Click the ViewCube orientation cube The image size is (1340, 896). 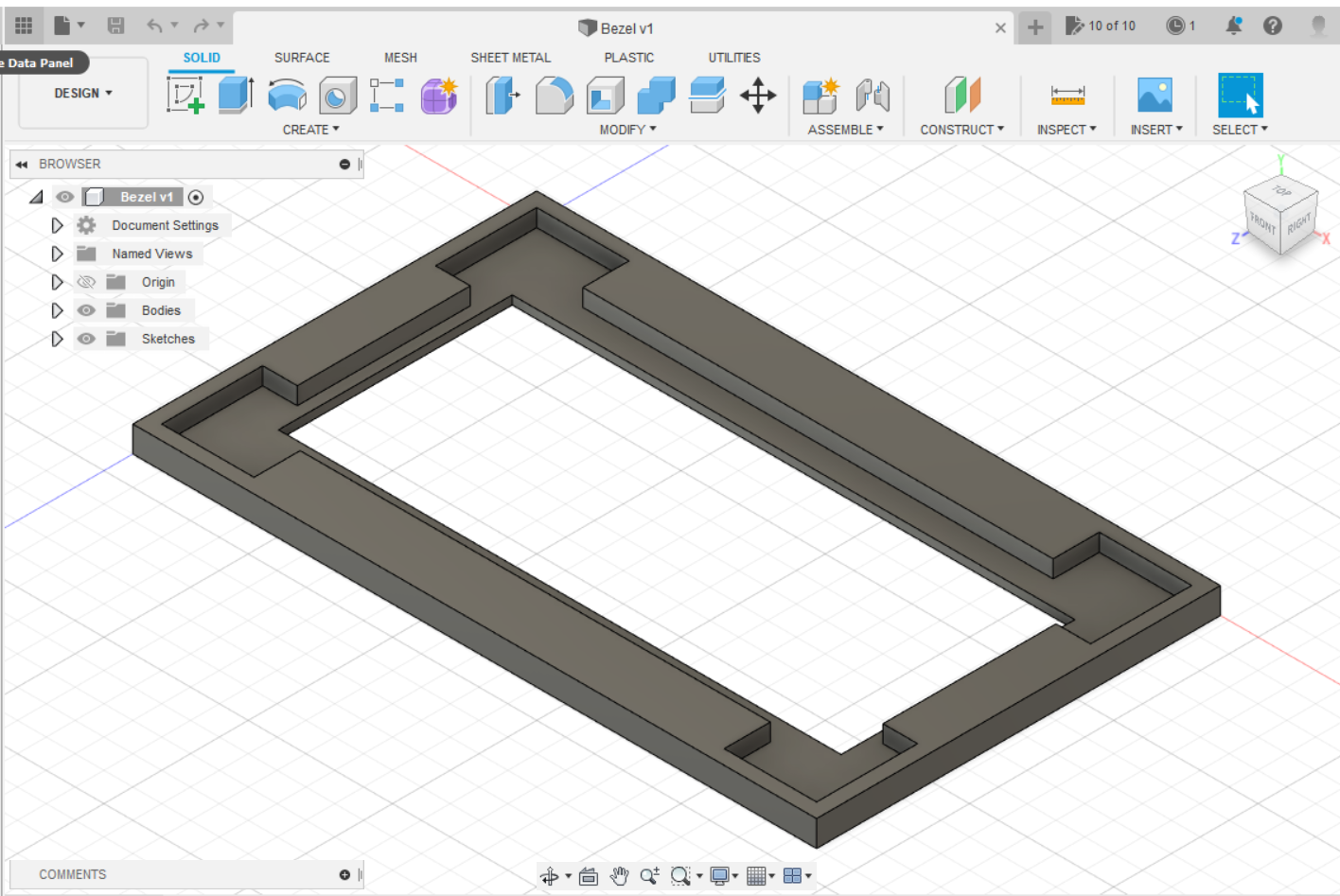(x=1281, y=217)
